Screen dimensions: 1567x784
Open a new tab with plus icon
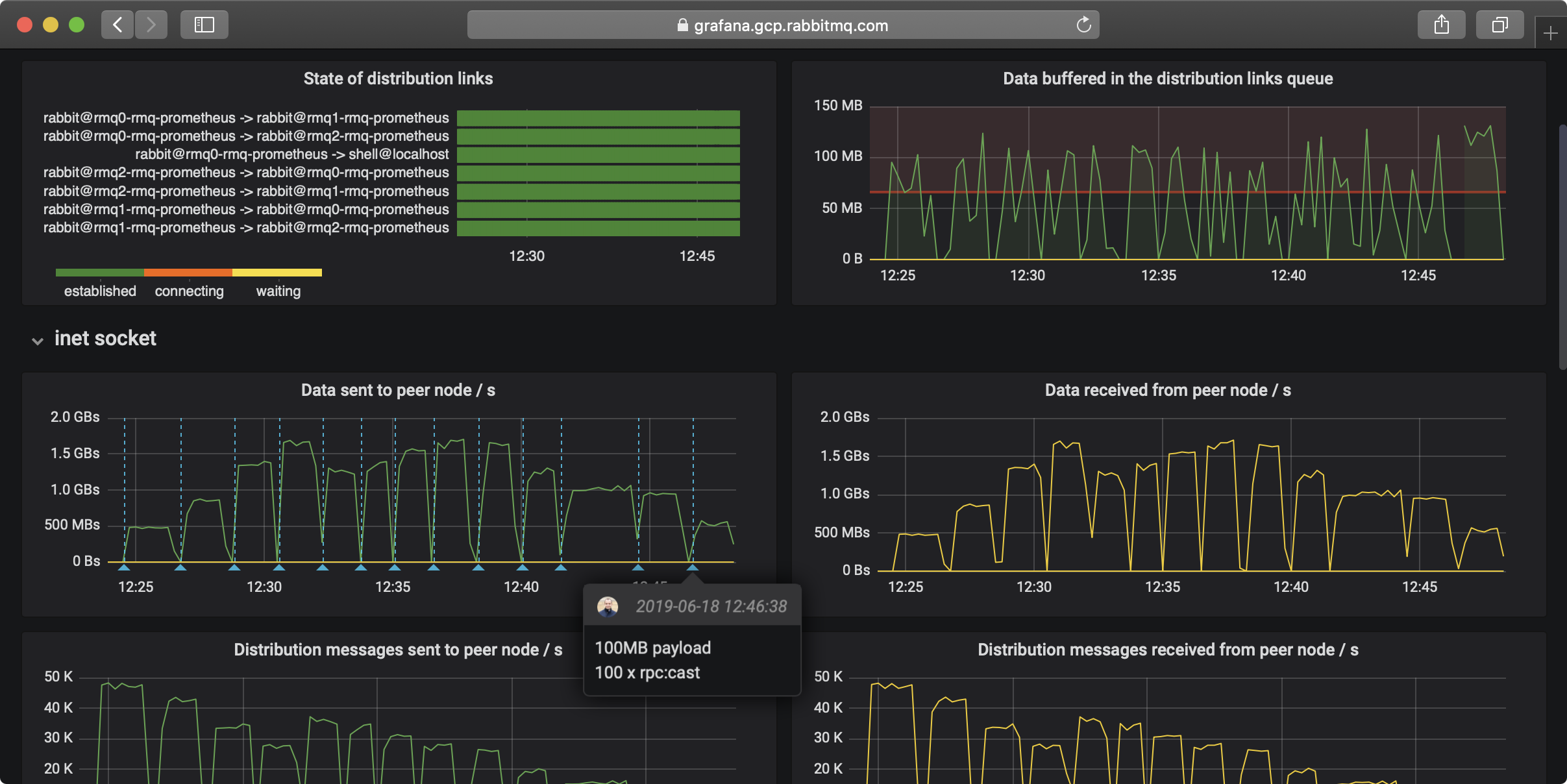tap(1551, 33)
